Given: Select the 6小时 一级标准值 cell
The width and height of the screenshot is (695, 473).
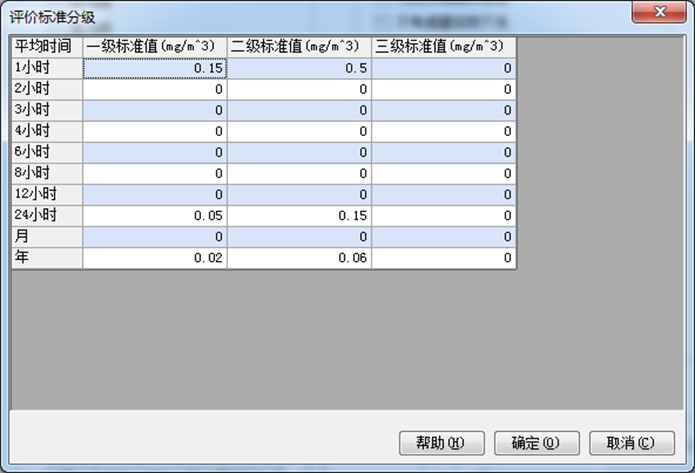Looking at the screenshot, I should coord(155,152).
